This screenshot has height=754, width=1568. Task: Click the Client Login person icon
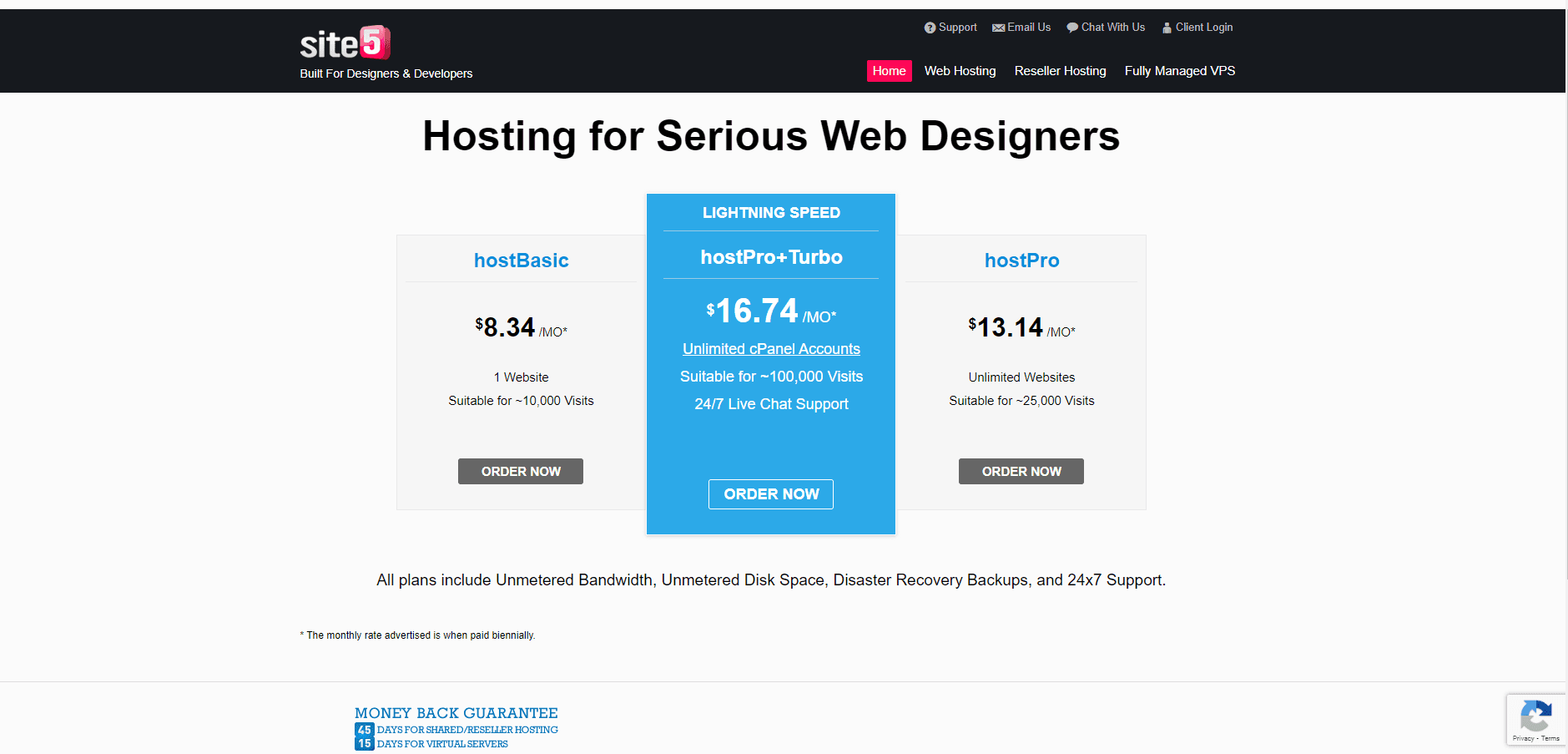[x=1167, y=28]
